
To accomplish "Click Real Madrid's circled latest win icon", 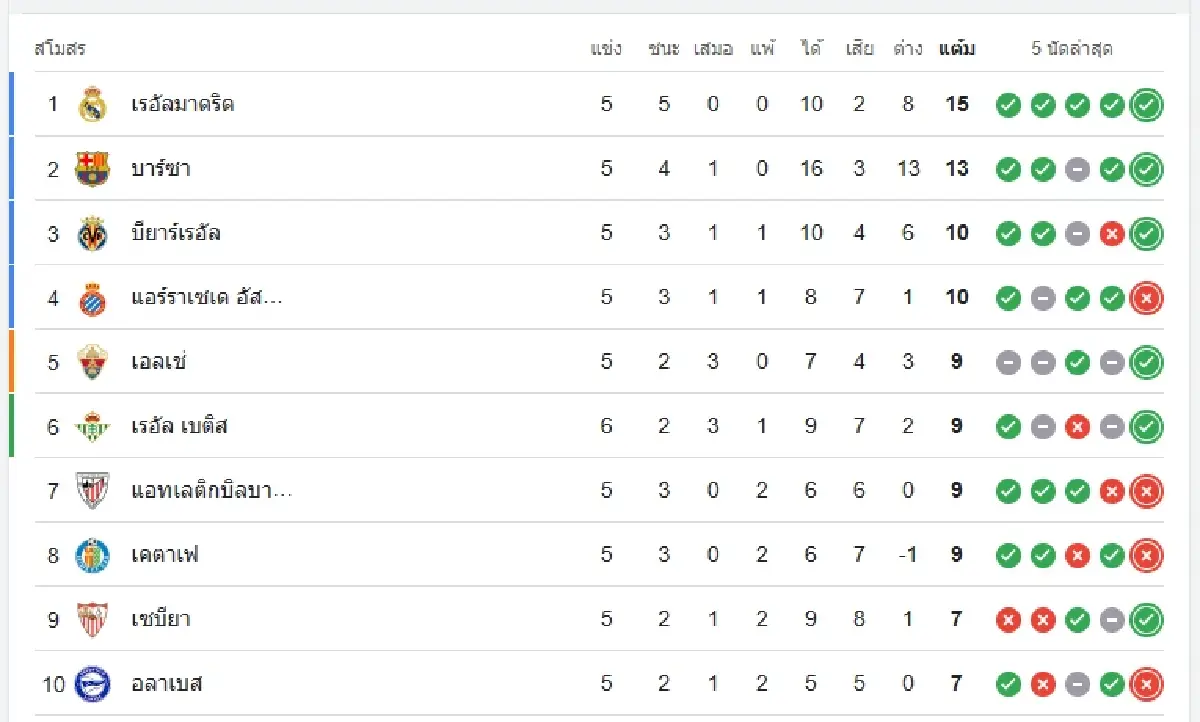I will (1146, 105).
